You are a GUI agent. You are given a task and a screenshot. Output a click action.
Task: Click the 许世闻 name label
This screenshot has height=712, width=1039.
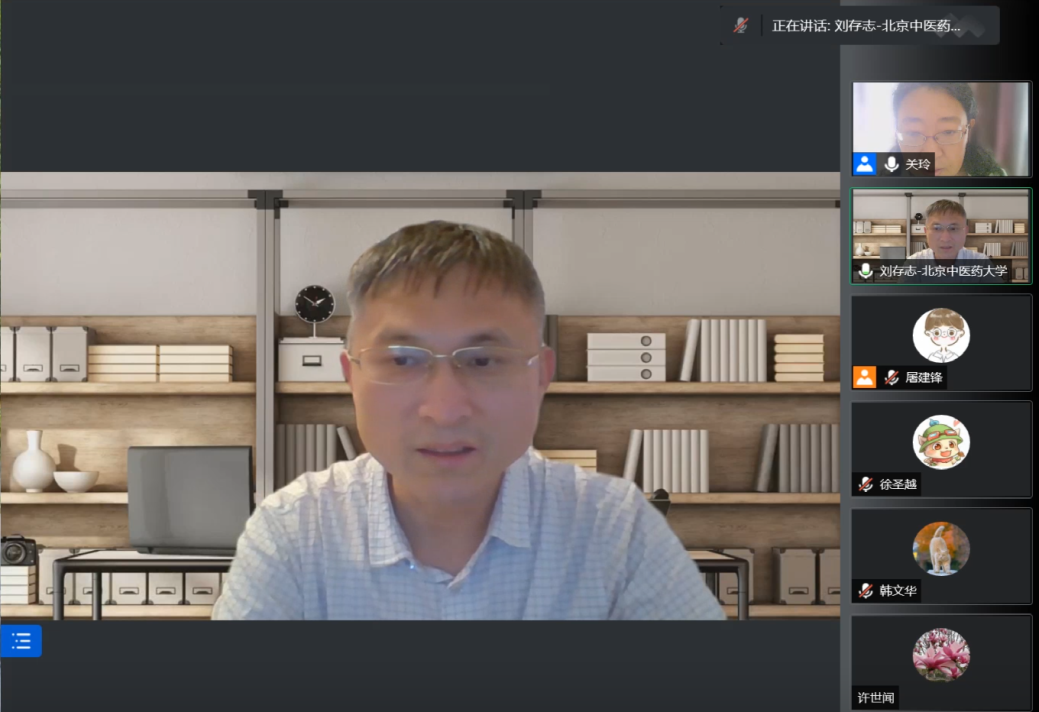[x=876, y=697]
